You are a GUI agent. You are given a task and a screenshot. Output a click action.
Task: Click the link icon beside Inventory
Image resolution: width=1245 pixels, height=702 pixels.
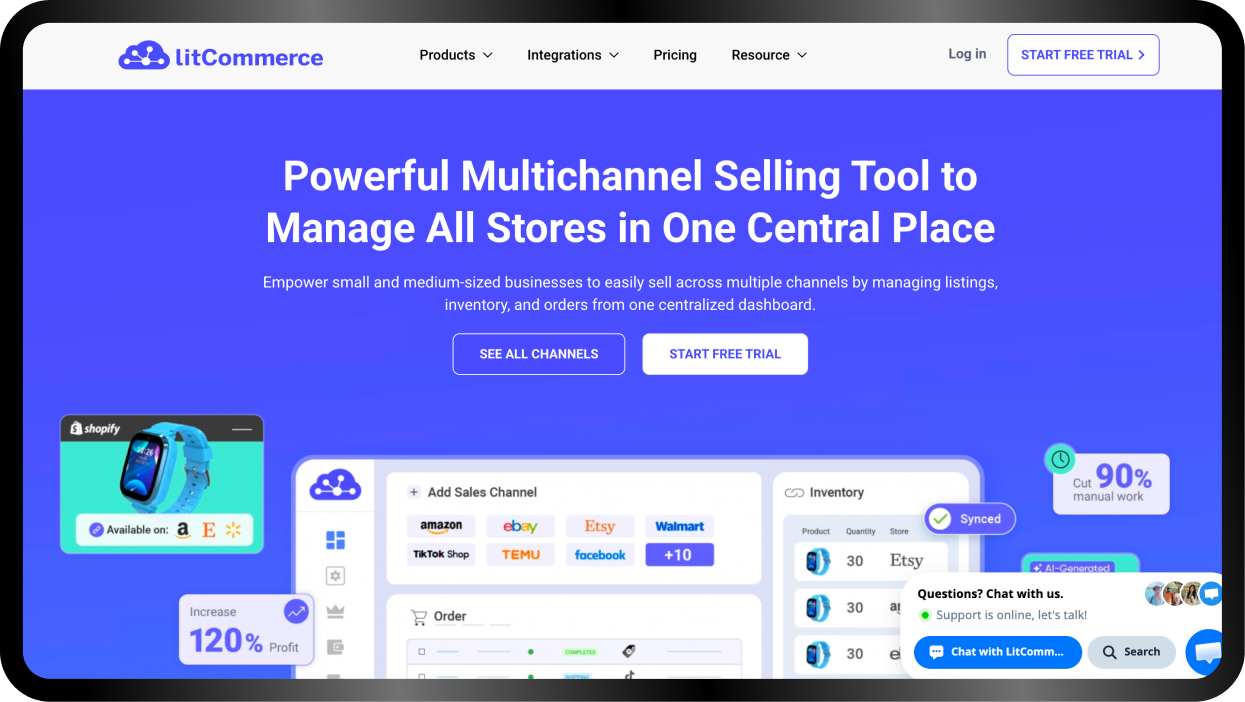[794, 493]
